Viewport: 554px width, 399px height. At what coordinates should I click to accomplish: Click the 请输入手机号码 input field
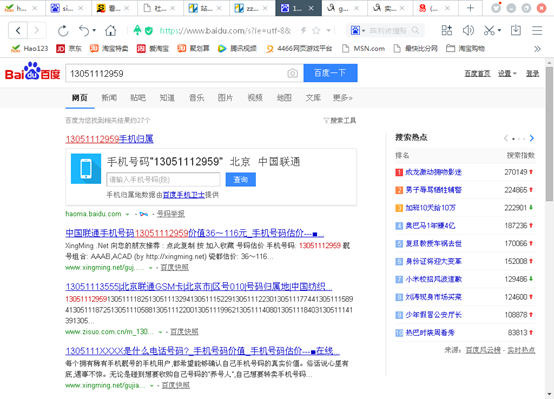pos(163,180)
